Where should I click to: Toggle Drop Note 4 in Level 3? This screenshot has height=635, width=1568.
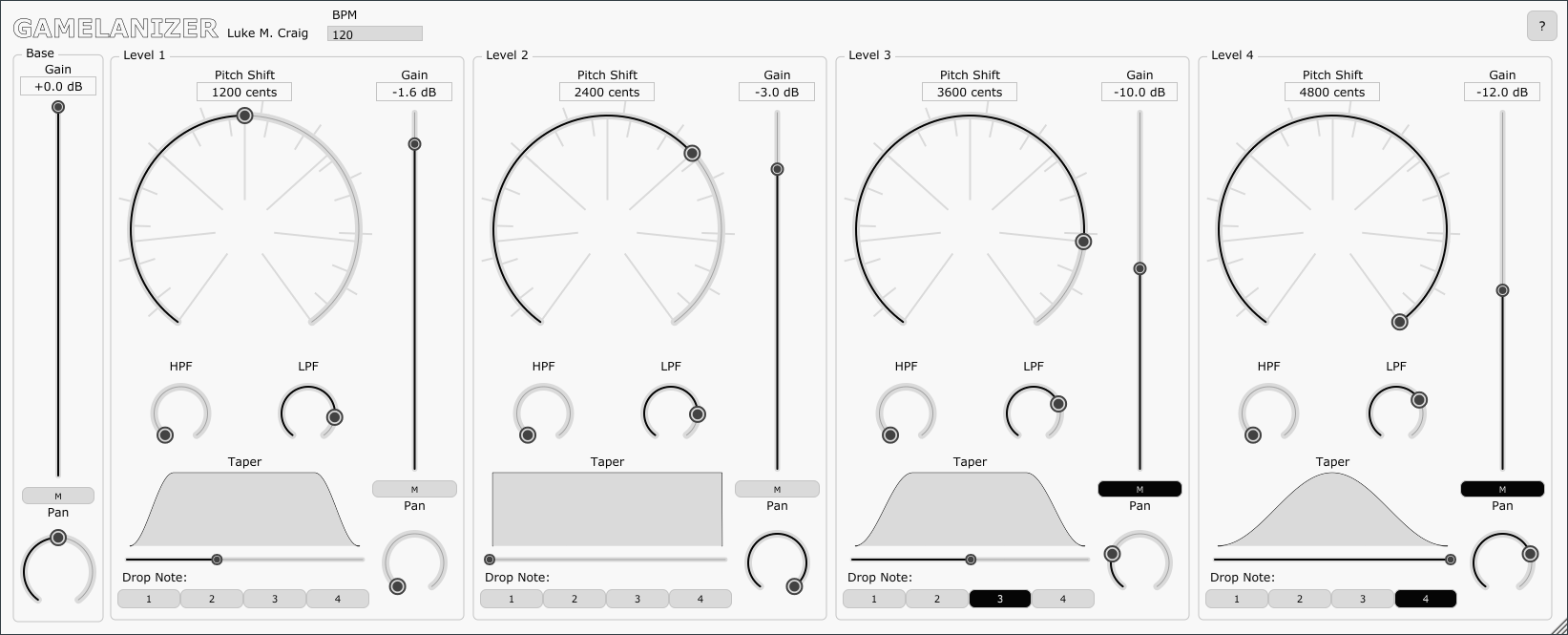pos(1063,599)
